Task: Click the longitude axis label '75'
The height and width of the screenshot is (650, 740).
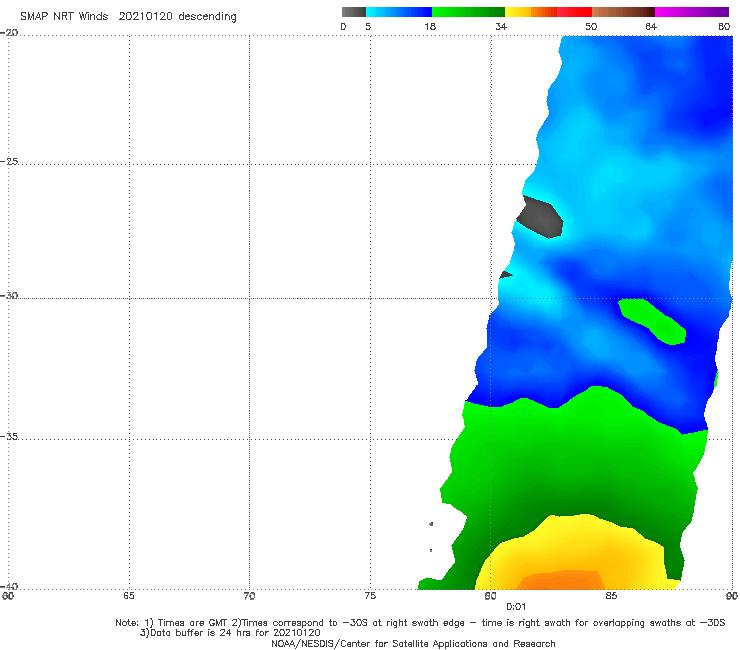Action: [x=370, y=596]
